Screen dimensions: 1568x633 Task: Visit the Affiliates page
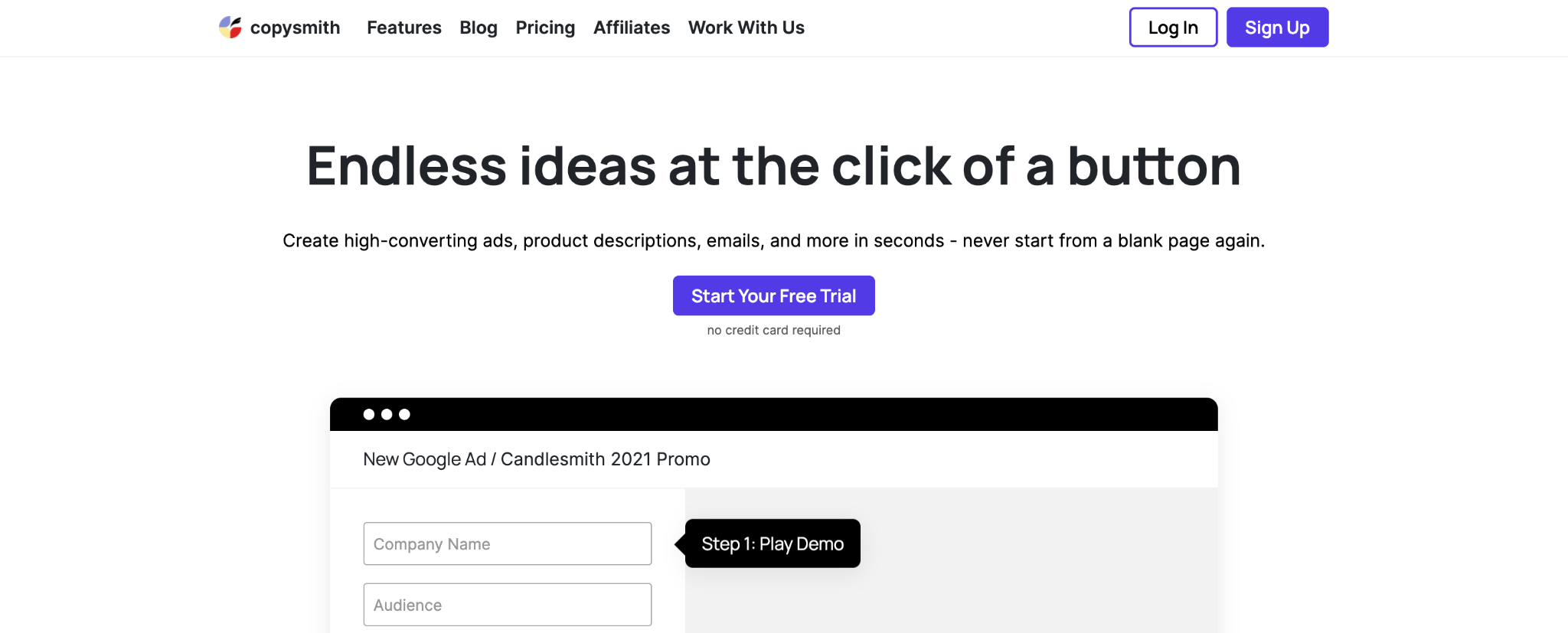point(632,28)
